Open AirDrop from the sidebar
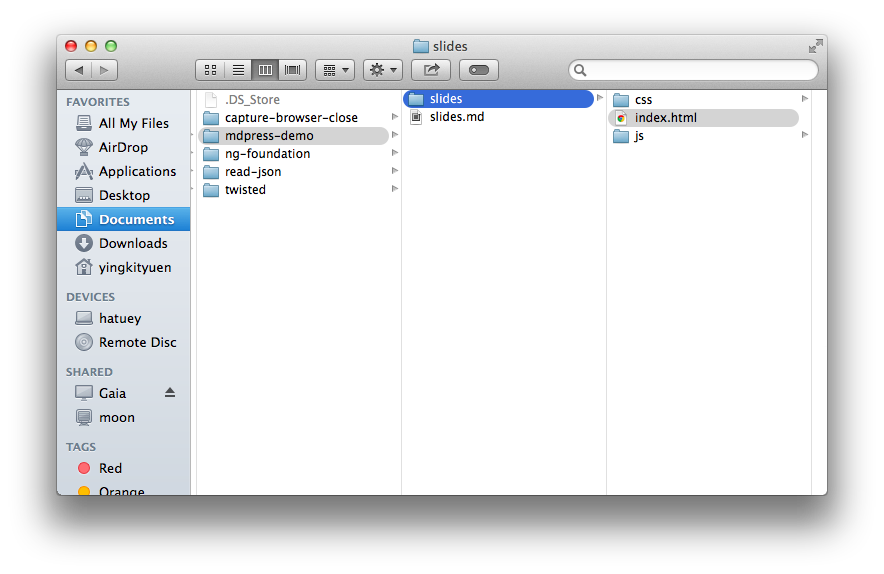The image size is (884, 574). 122,147
